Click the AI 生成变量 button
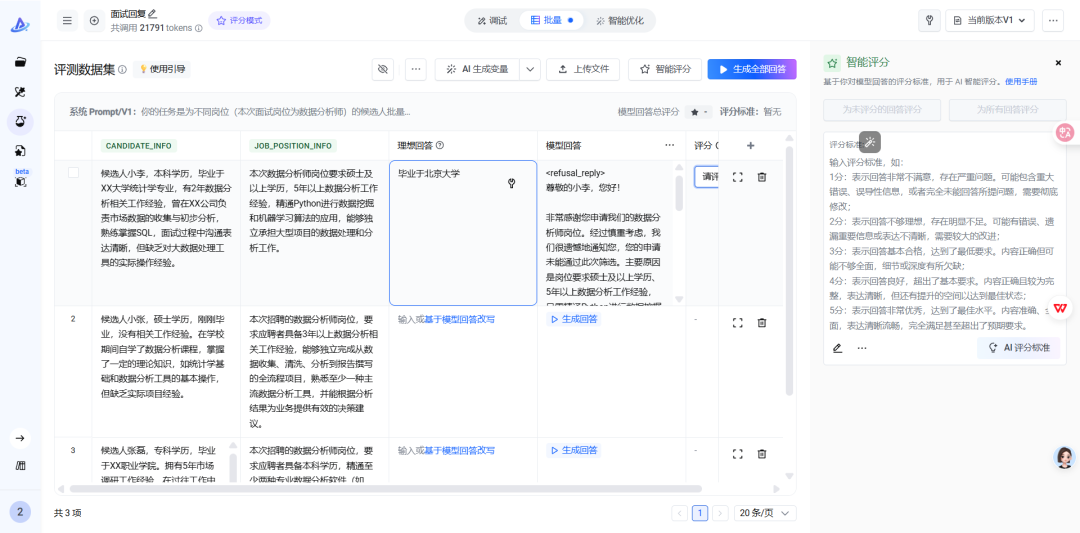Screen dimensions: 1080x533 tap(477, 69)
